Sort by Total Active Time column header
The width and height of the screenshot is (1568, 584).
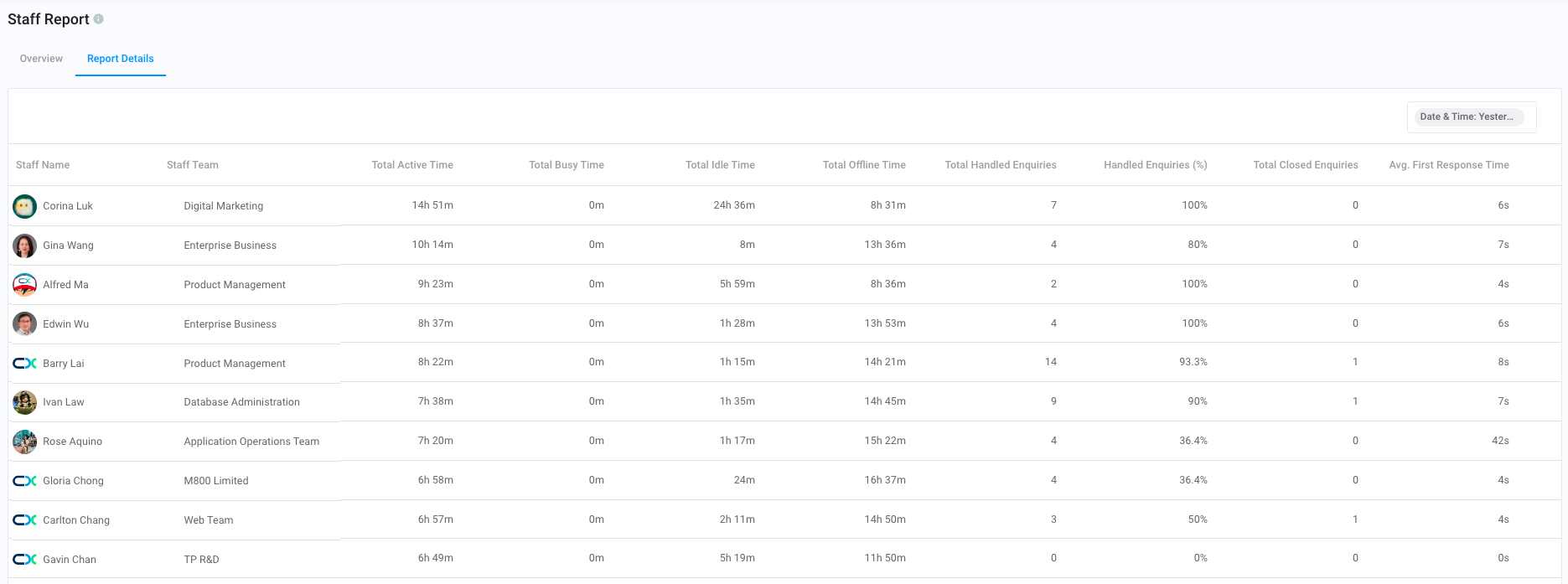[411, 165]
